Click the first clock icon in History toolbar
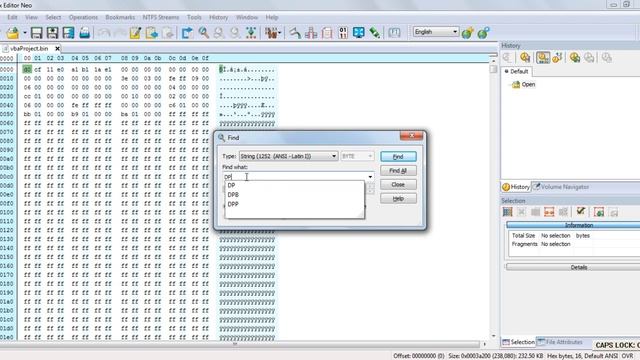 525,58
